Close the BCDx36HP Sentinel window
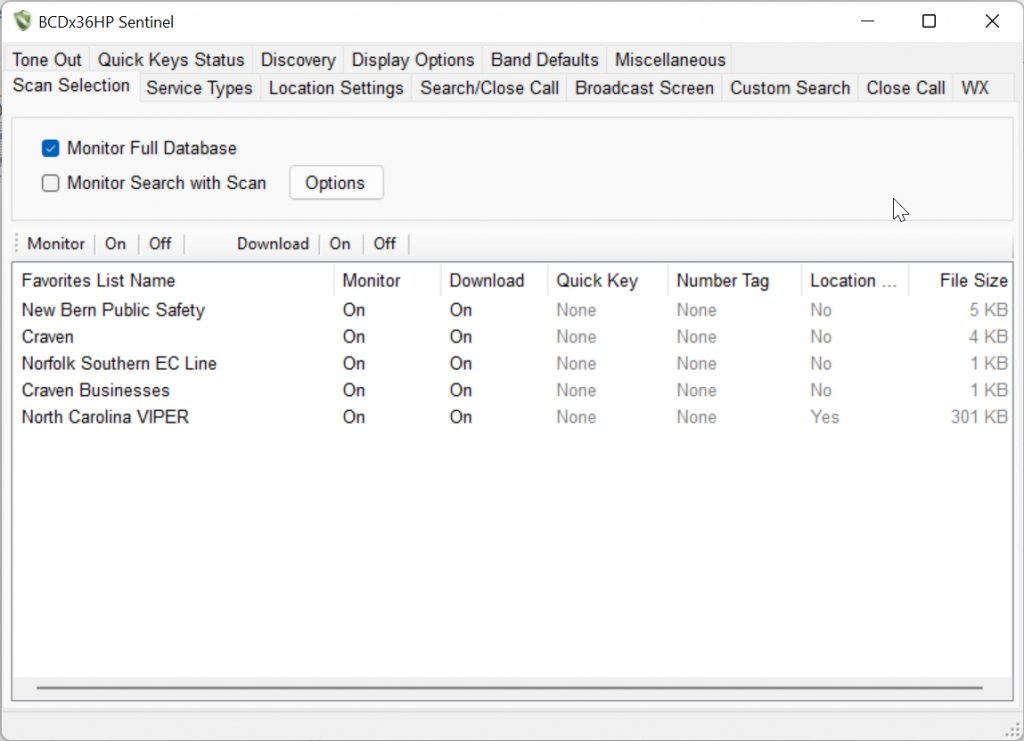 (991, 21)
